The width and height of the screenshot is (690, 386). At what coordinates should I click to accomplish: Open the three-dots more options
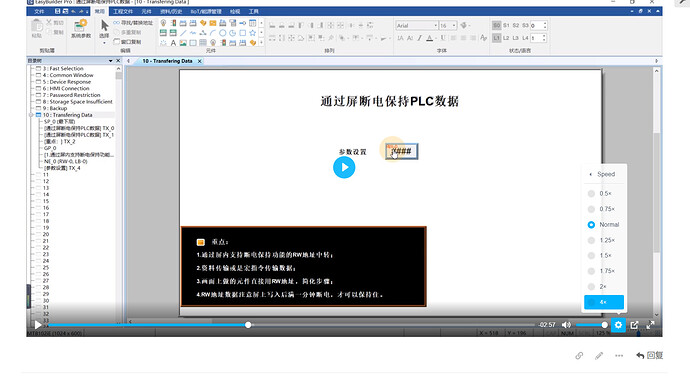click(619, 355)
